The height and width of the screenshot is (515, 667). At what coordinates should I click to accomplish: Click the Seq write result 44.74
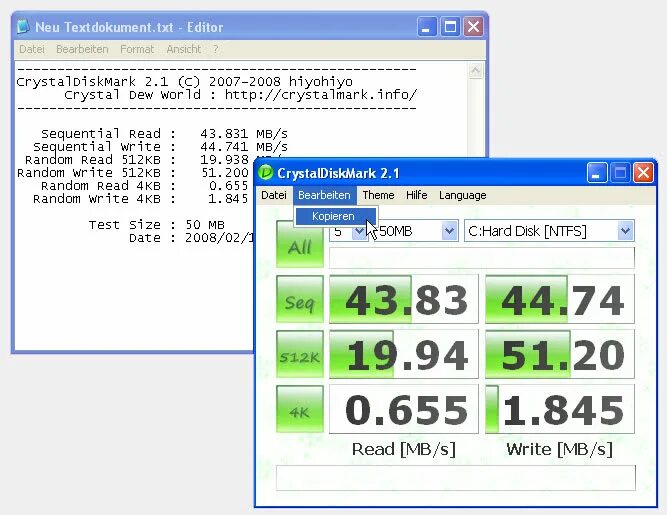pyautogui.click(x=560, y=299)
